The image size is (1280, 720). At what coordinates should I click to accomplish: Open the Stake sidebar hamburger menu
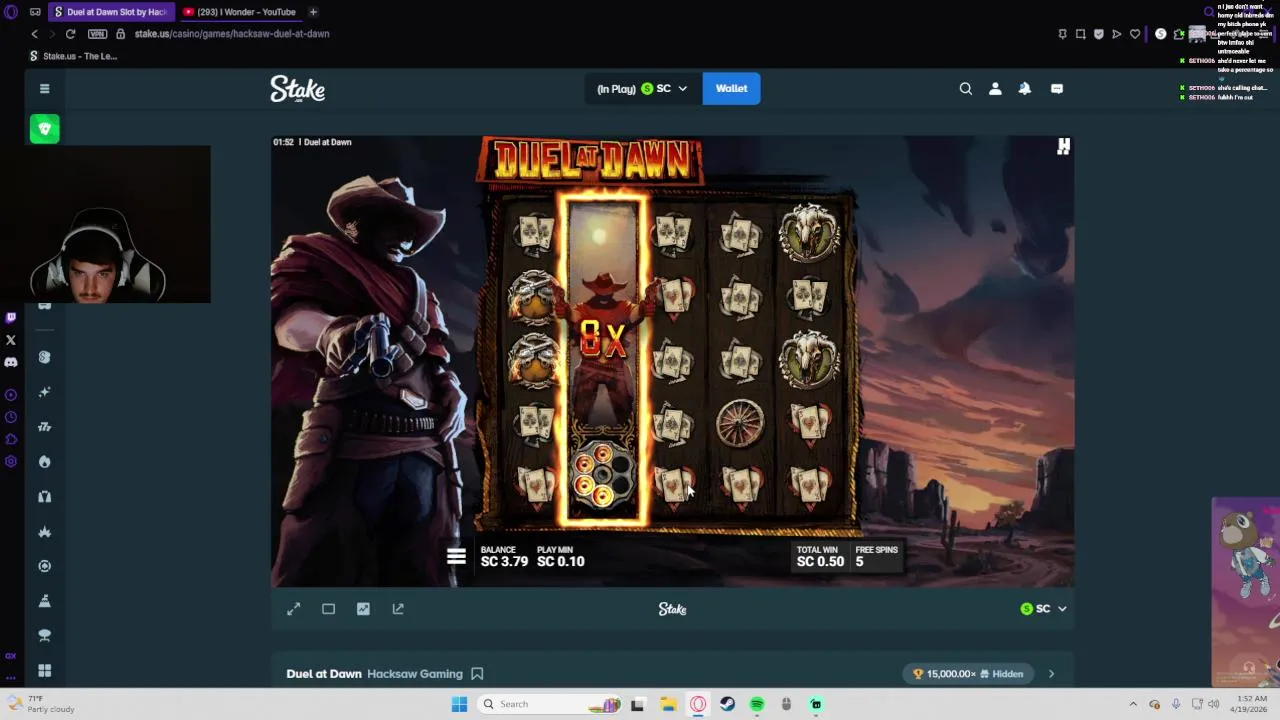pyautogui.click(x=44, y=89)
